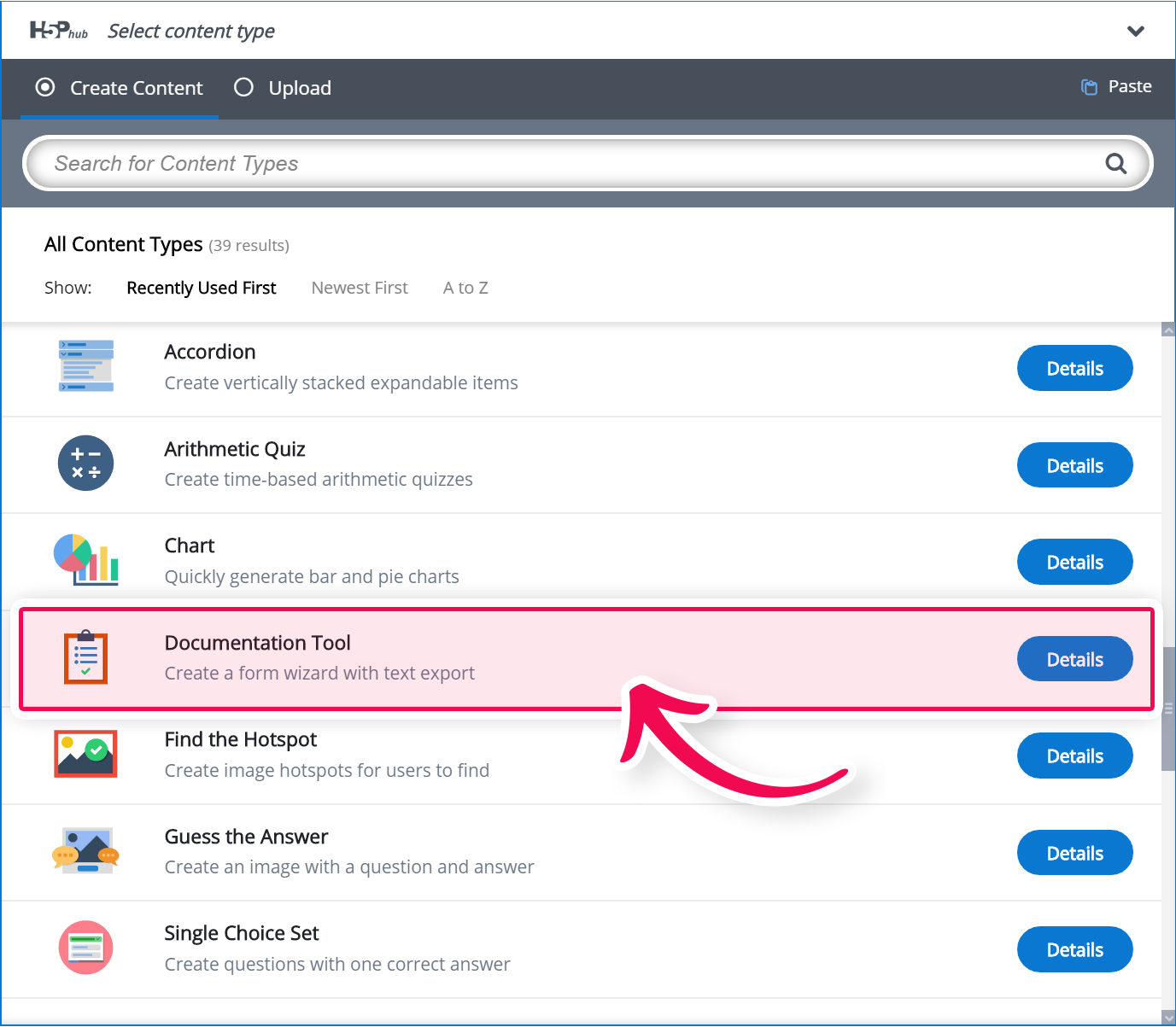Sort by Newest First
Viewport: 1176px width, 1027px height.
point(360,288)
